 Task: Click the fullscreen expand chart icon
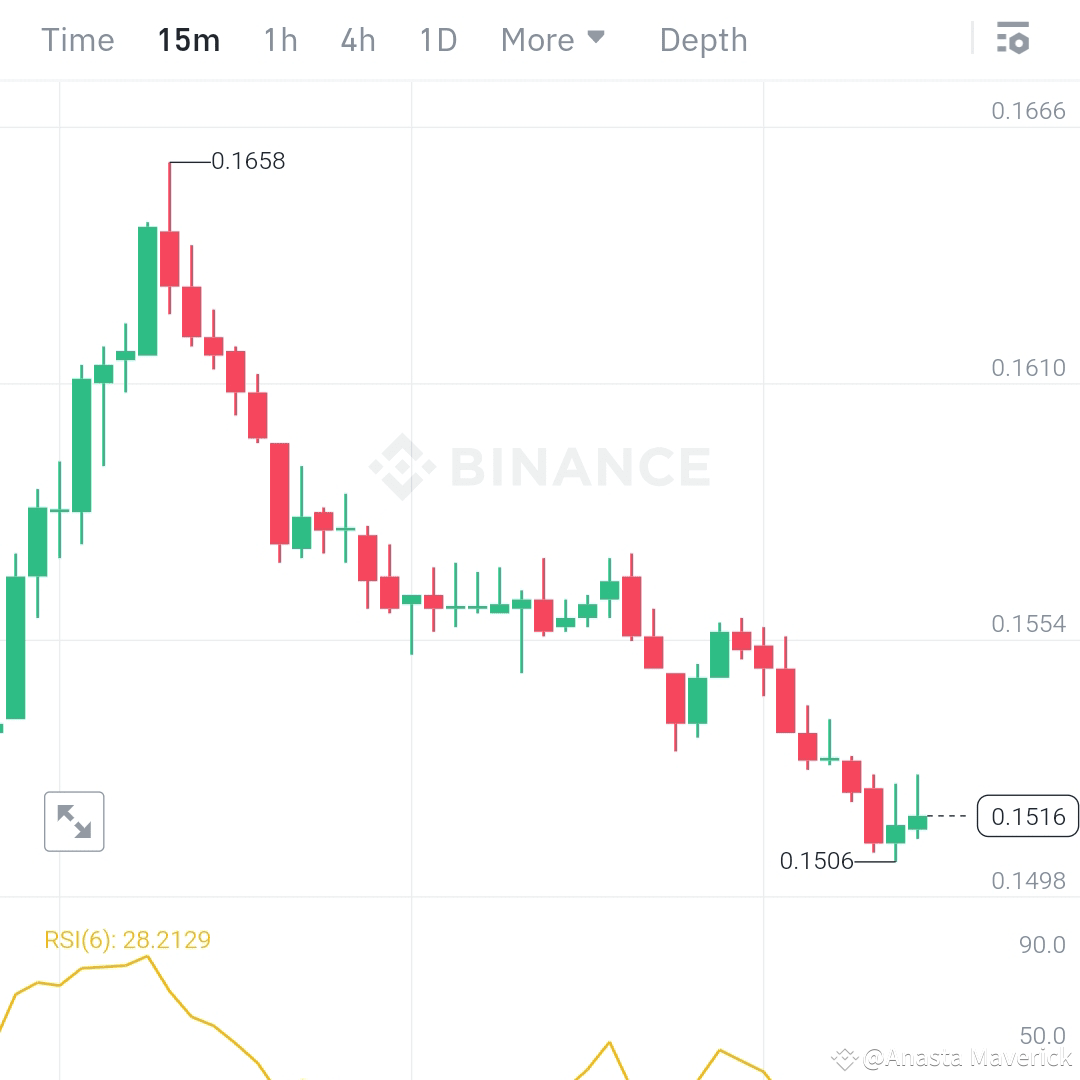point(74,821)
